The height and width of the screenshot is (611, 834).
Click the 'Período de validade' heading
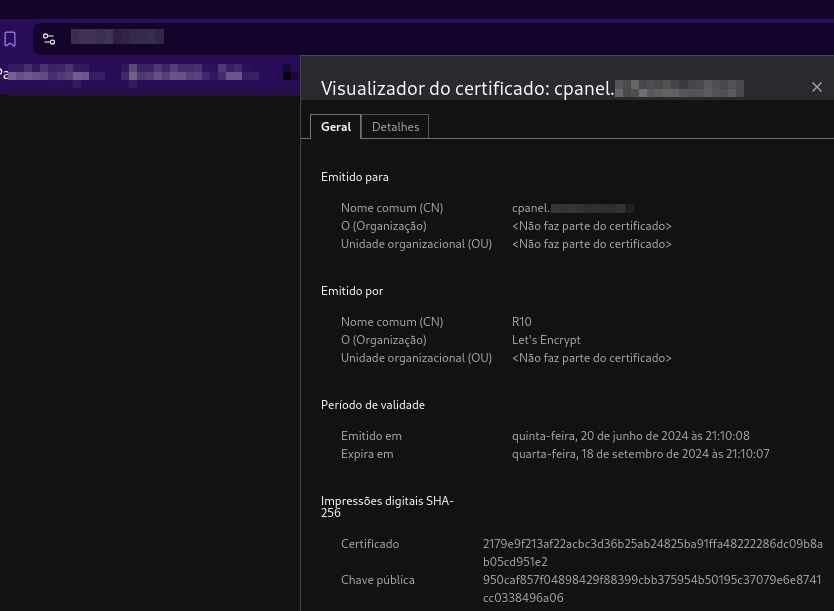tap(372, 405)
